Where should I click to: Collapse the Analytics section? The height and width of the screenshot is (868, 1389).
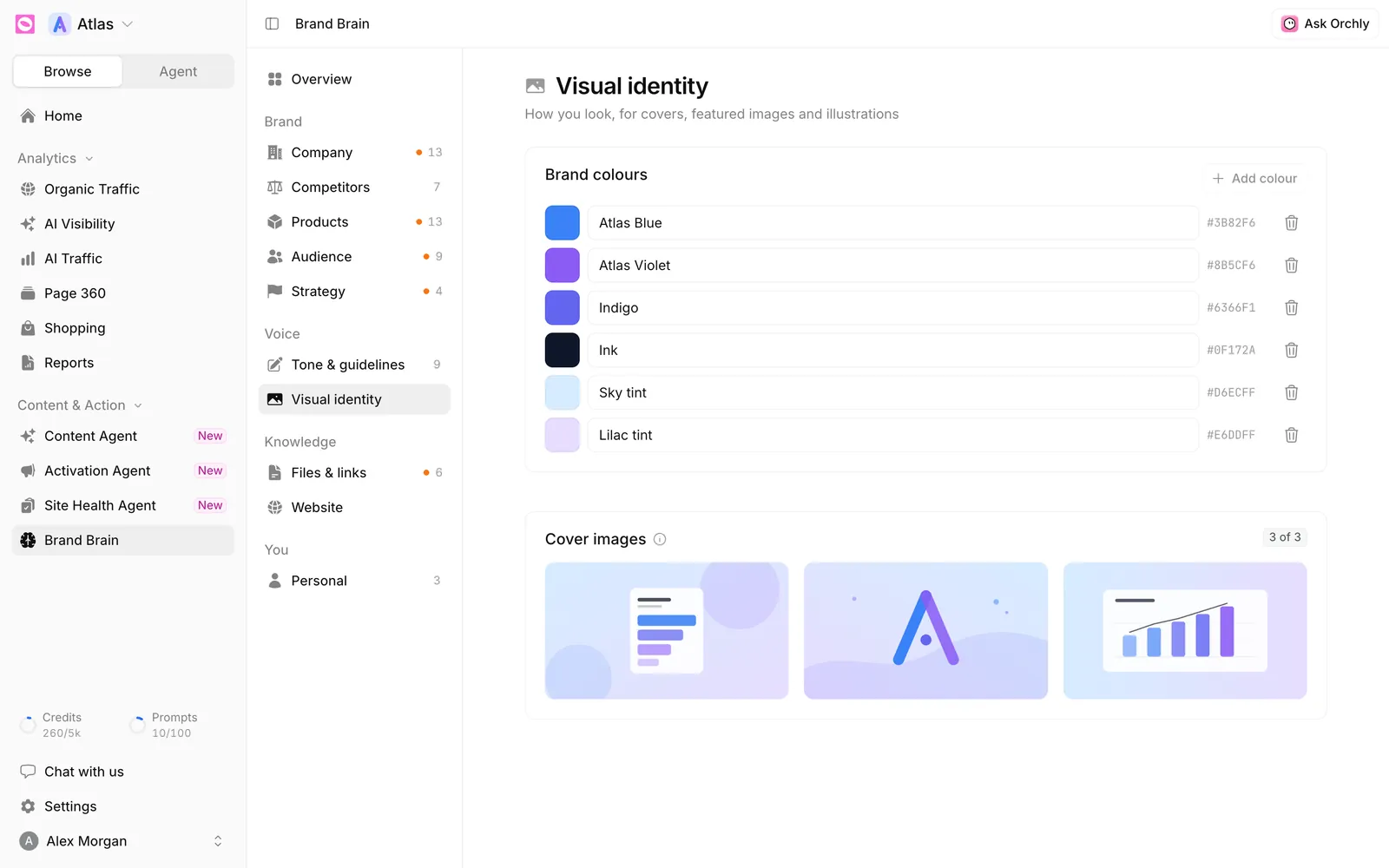click(x=56, y=158)
